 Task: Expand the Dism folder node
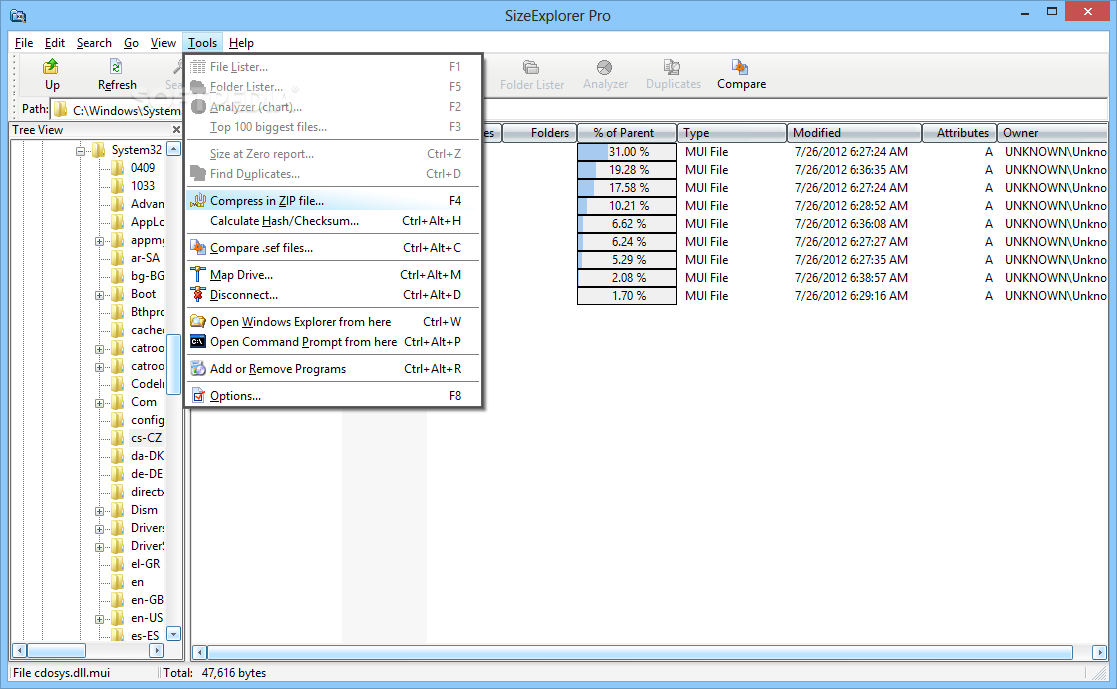100,511
